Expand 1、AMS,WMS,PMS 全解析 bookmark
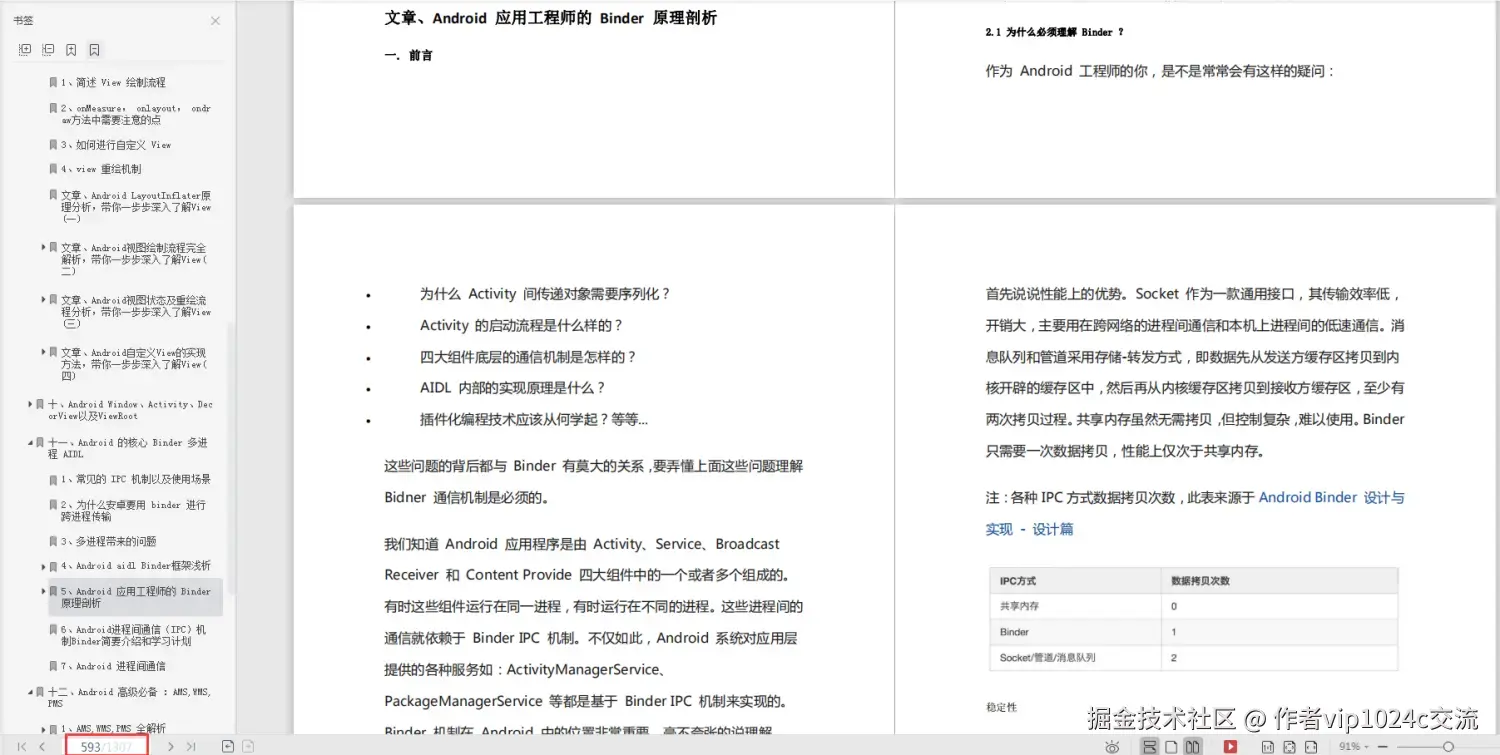Image resolution: width=1500 pixels, height=755 pixels. [x=43, y=729]
